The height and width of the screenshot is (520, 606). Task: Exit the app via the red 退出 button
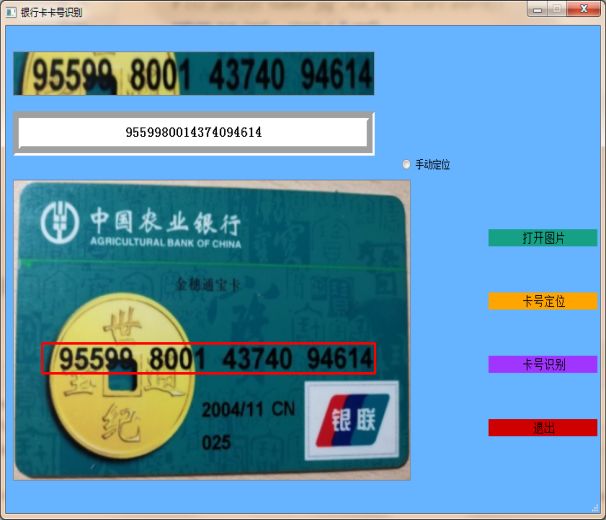[543, 428]
